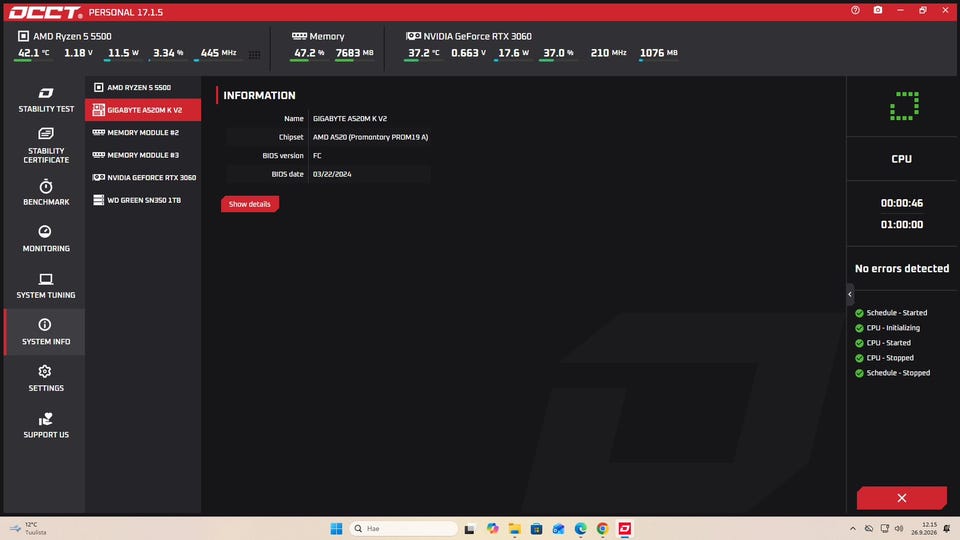960x540 pixels.
Task: Open the Stability Test section
Action: click(x=45, y=100)
